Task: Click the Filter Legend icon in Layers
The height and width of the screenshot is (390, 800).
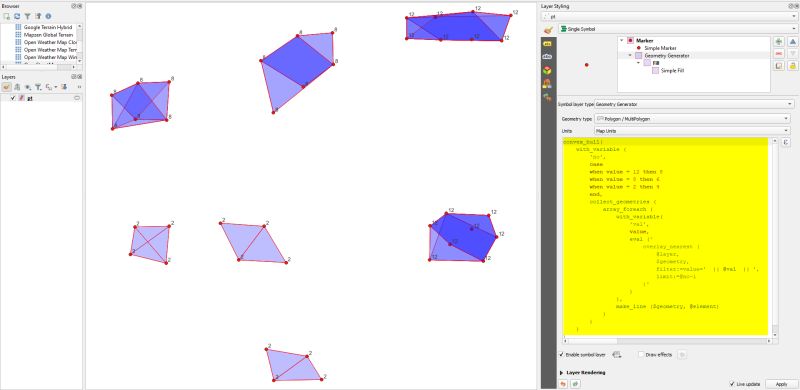Action: 38,87
